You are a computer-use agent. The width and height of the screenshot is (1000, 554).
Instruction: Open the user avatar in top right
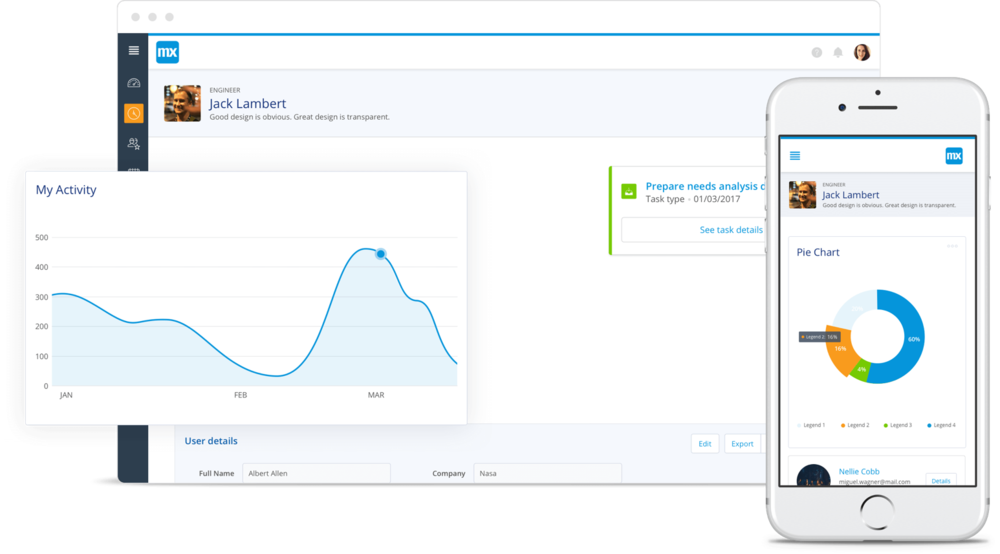click(x=862, y=52)
